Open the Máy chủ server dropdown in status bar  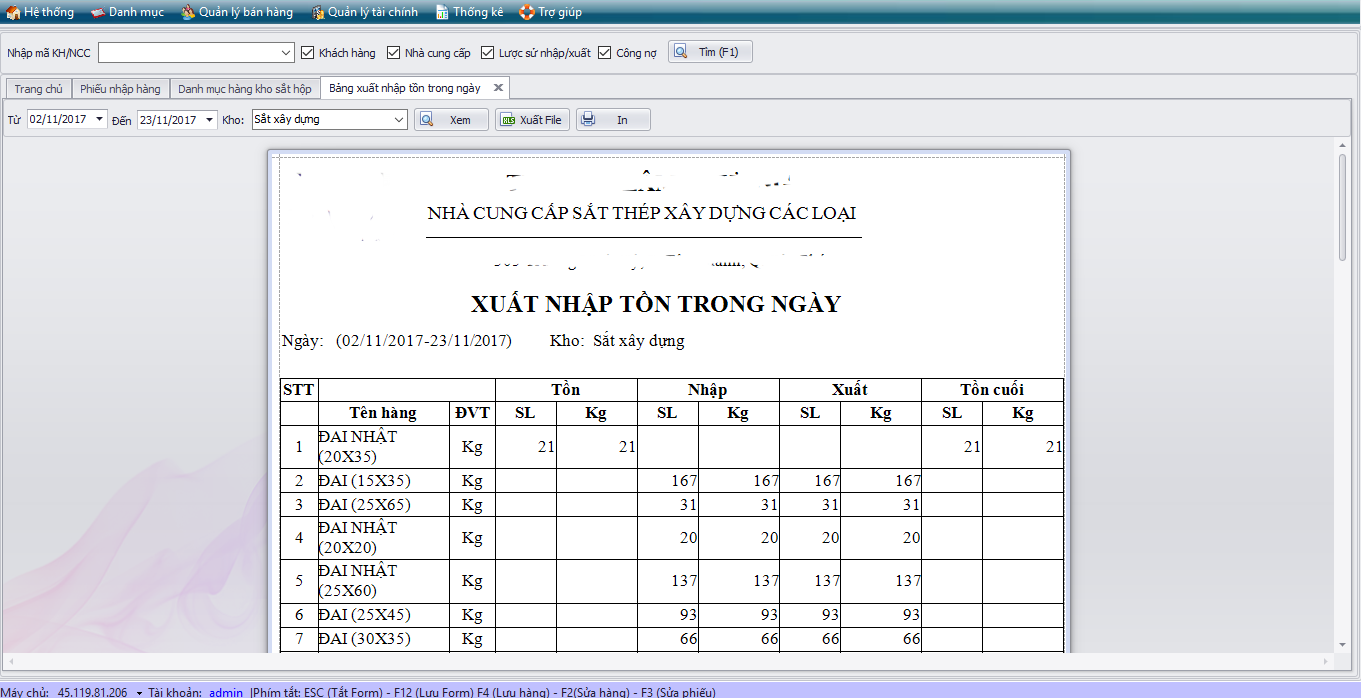click(x=139, y=692)
